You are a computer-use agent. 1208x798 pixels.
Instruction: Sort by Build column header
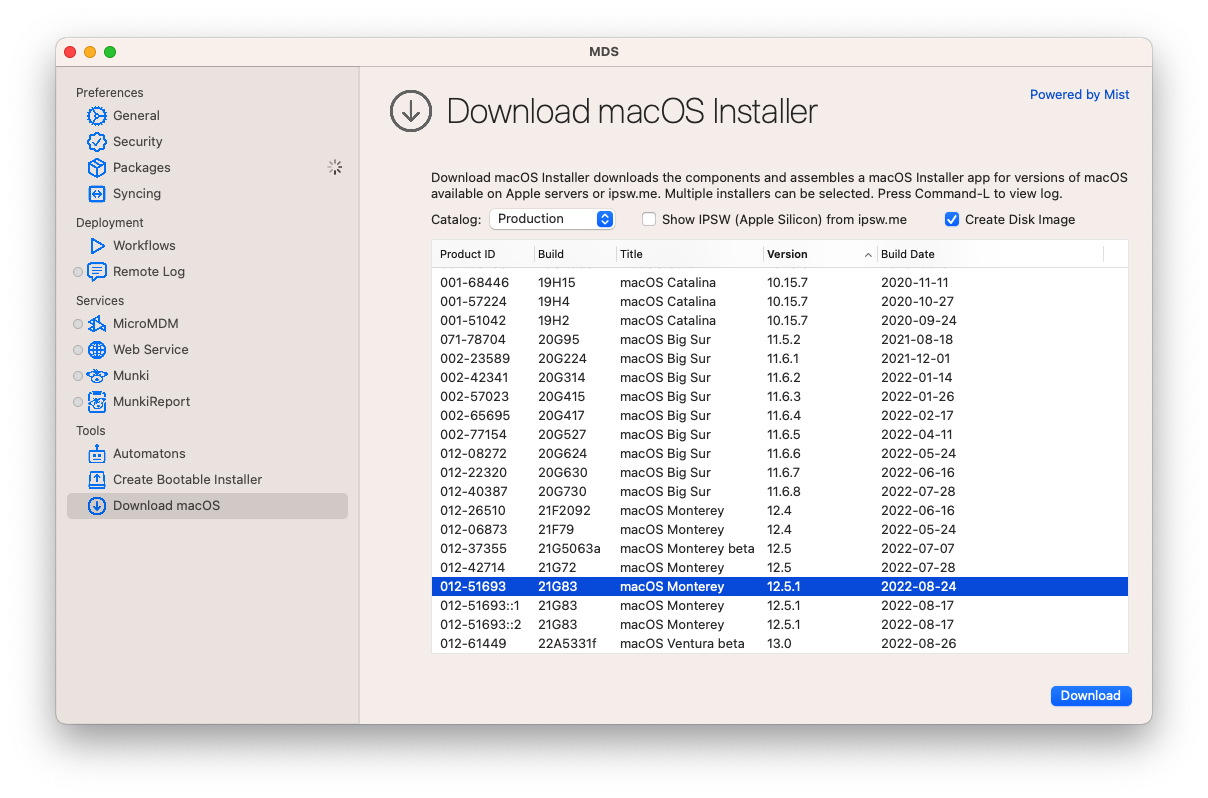[x=575, y=254]
